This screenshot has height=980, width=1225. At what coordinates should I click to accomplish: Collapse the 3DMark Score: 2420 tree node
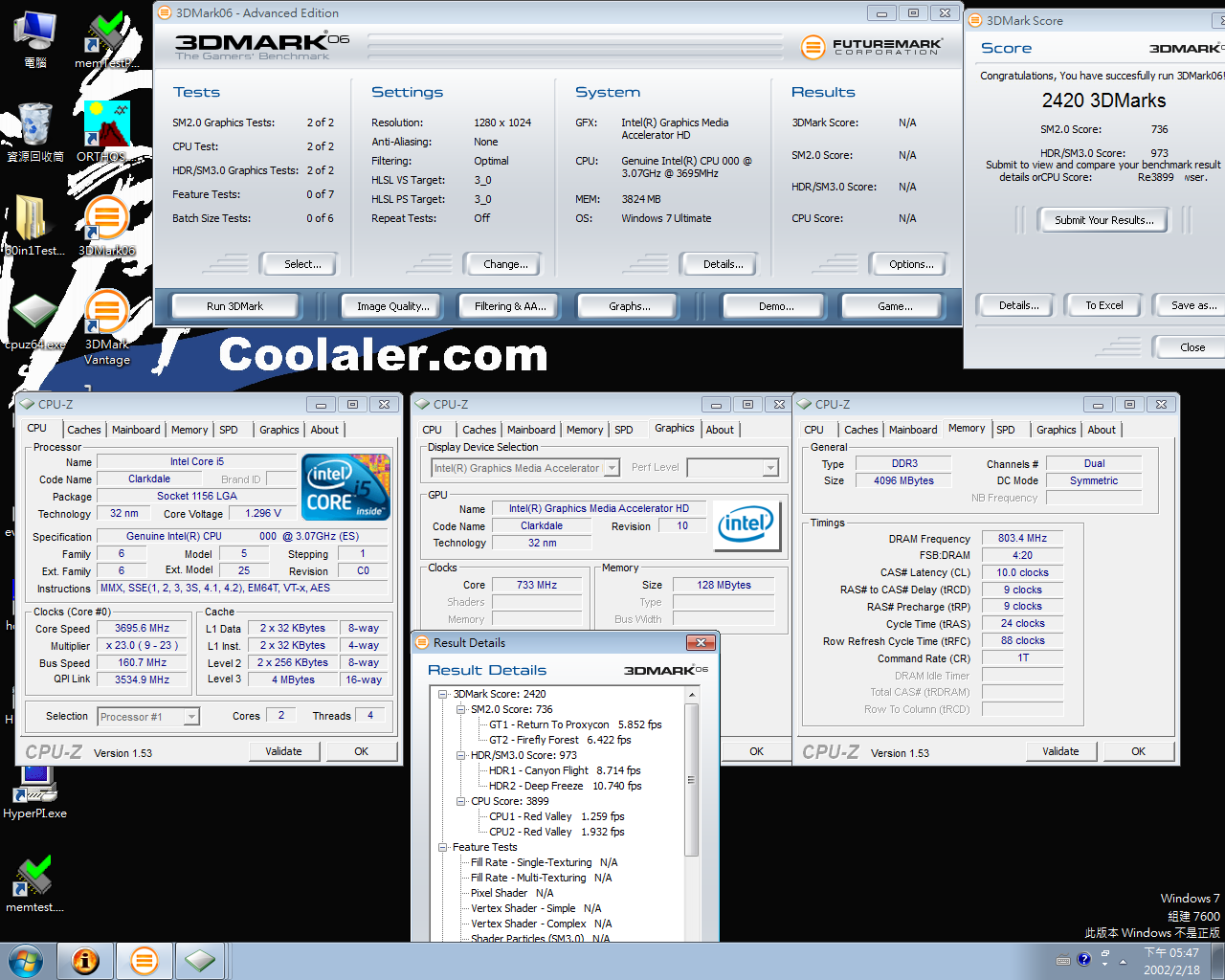coord(443,694)
